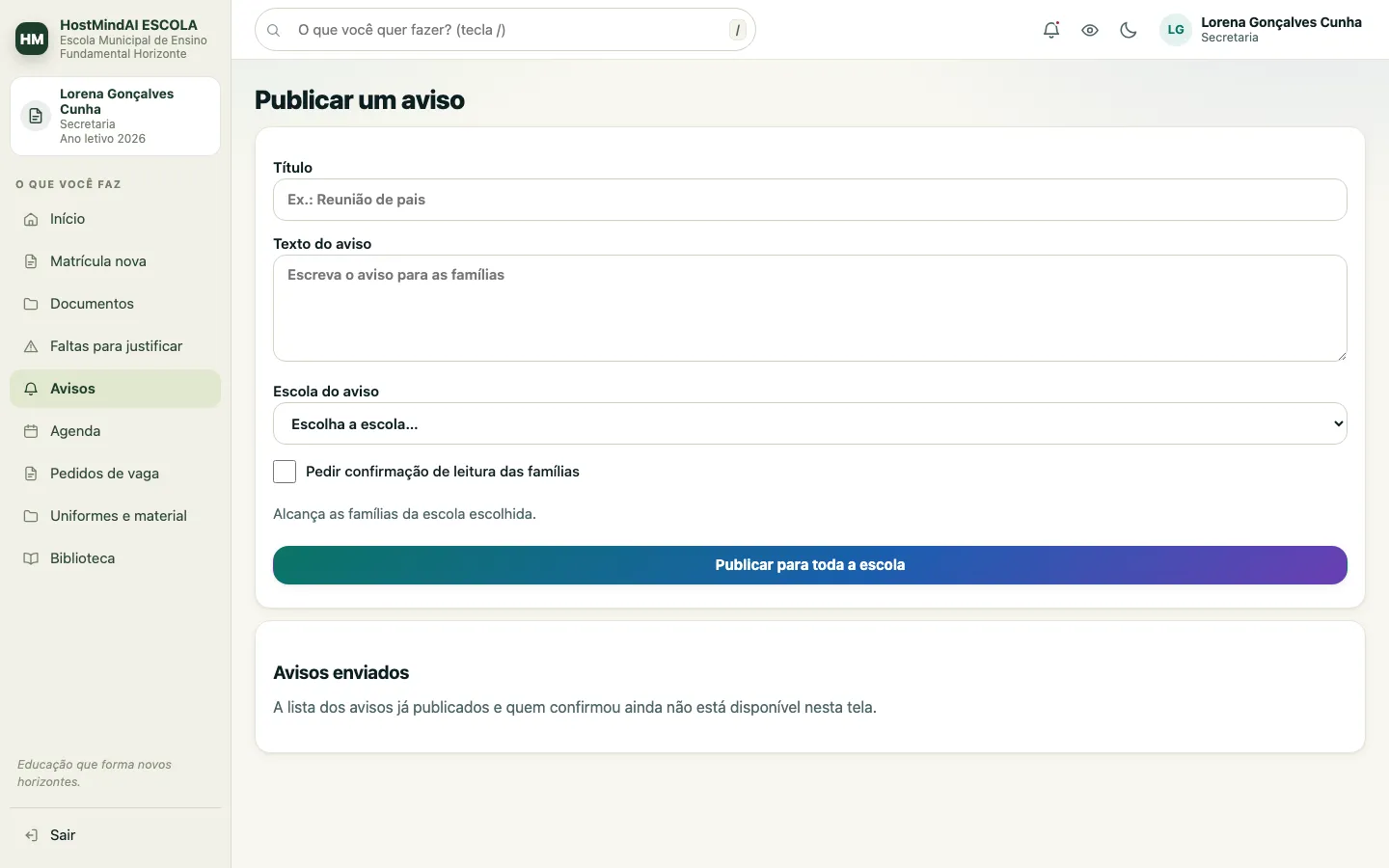Click Lorena Gonçalves Cunha name in top bar
This screenshot has height=868, width=1389.
click(x=1281, y=22)
